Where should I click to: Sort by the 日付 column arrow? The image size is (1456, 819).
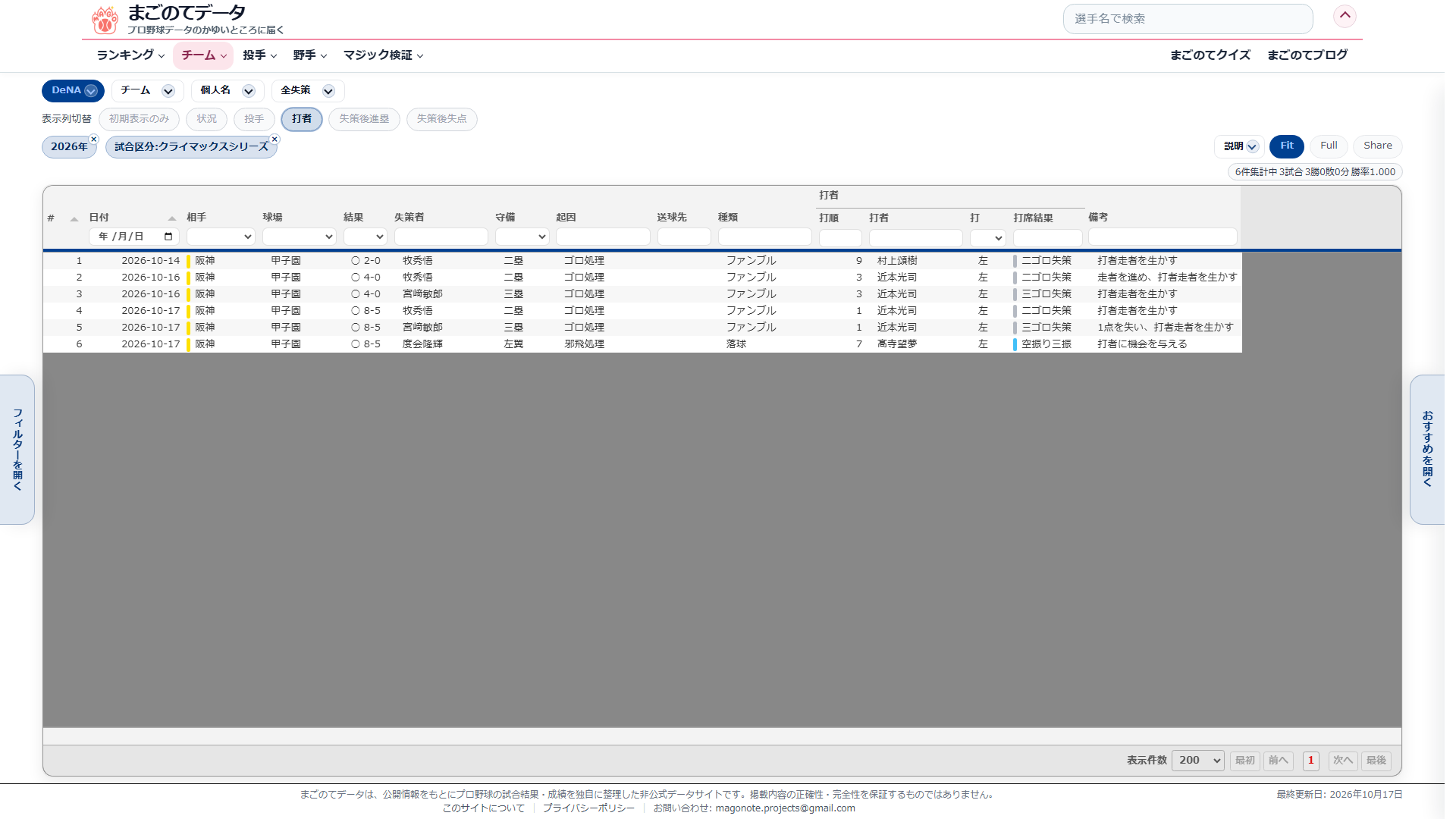[172, 218]
